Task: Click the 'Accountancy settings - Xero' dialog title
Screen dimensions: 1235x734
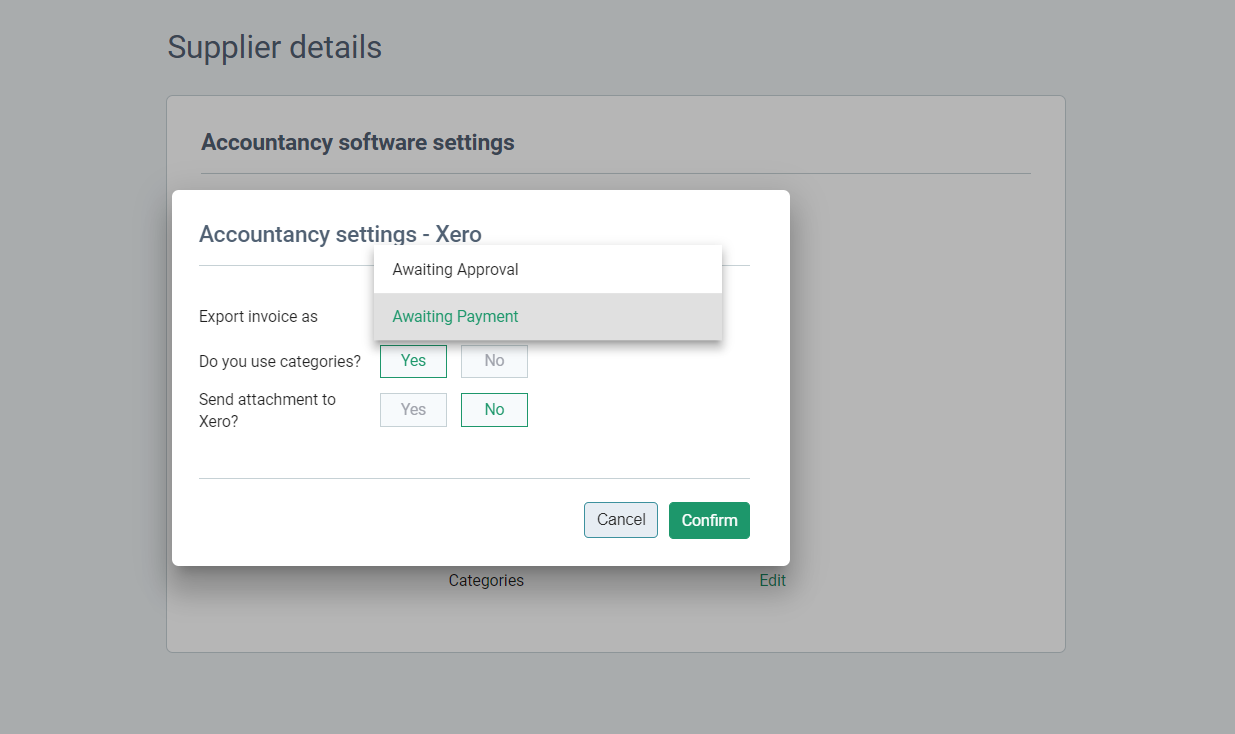Action: (x=340, y=234)
